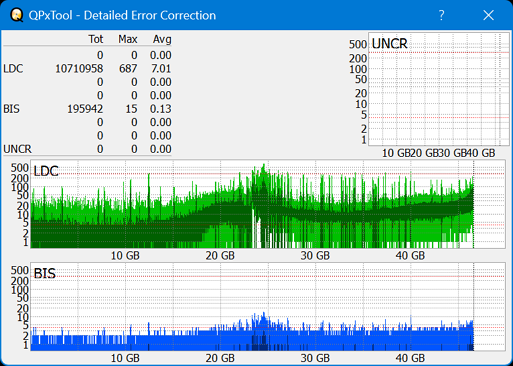
Task: Click the BIS row label in table
Action: (x=11, y=109)
